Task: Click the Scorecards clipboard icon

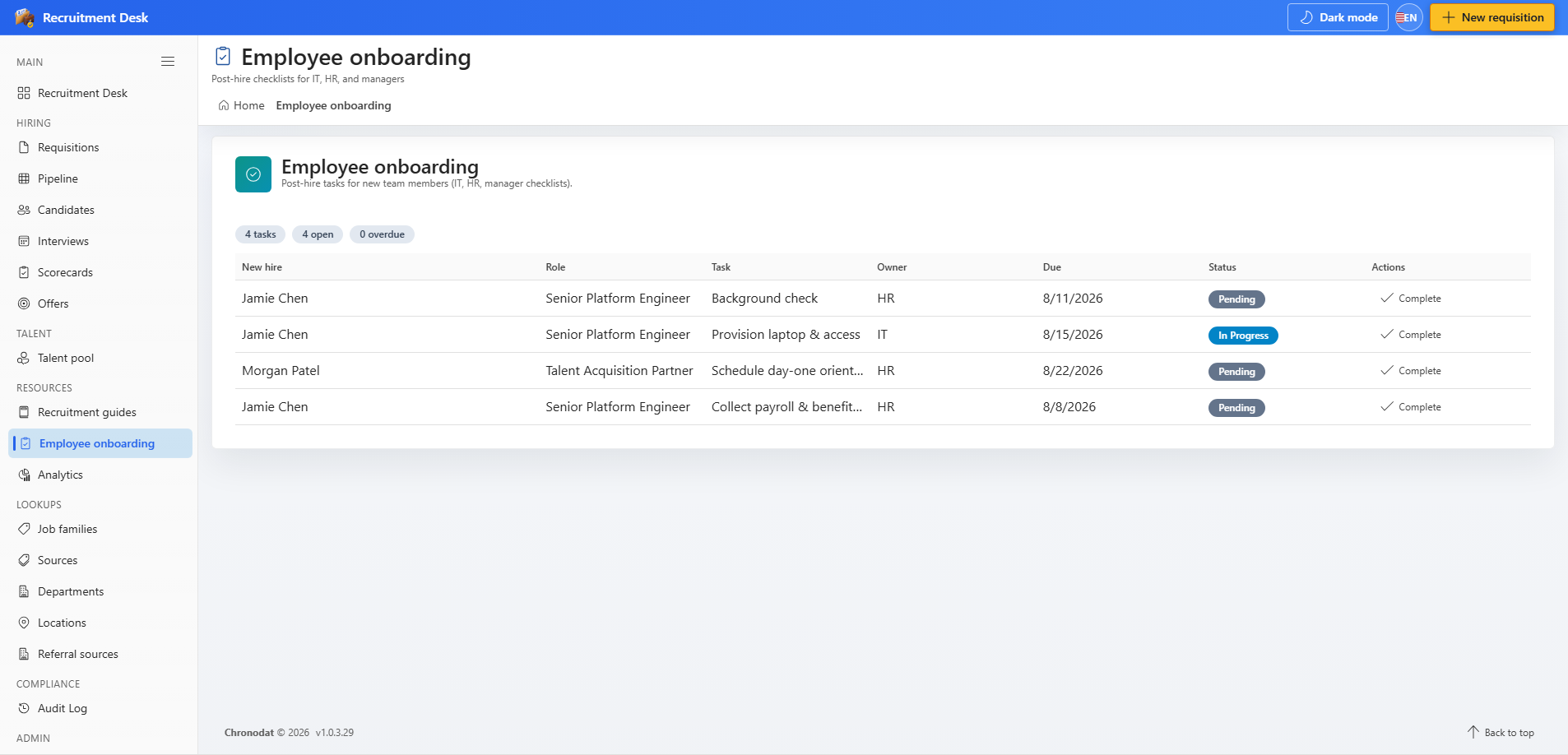Action: click(24, 272)
